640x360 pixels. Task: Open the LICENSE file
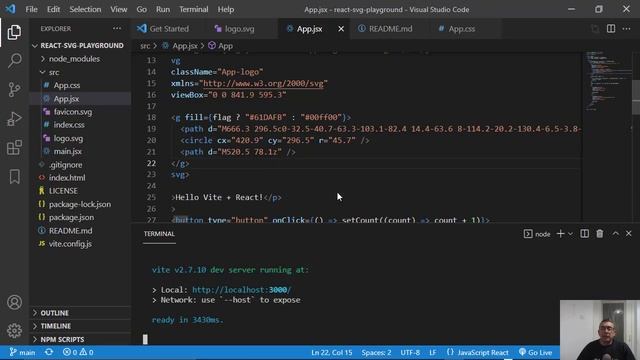pyautogui.click(x=63, y=191)
